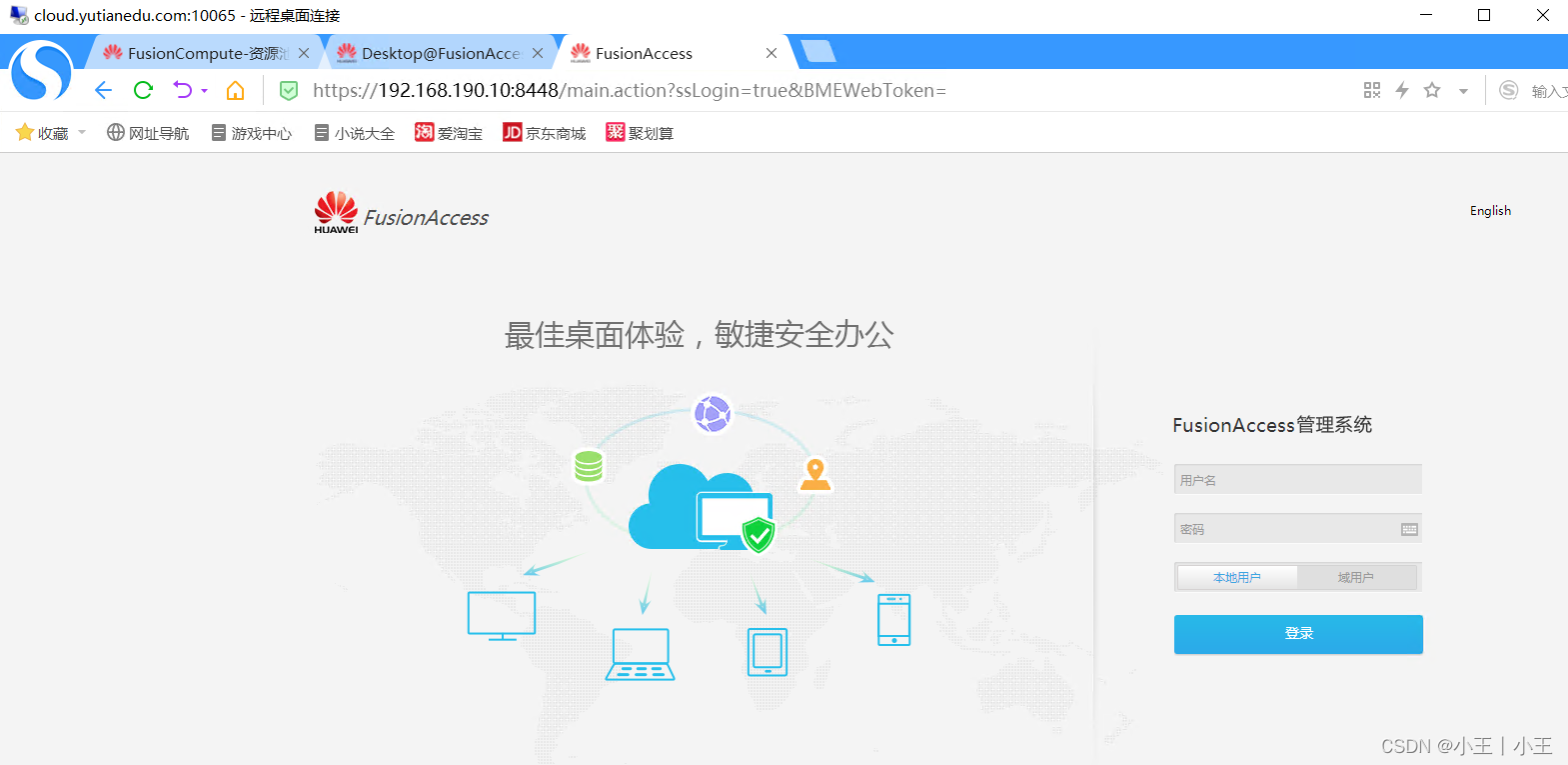
Task: Reload the page with refresh icon
Action: coord(143,91)
